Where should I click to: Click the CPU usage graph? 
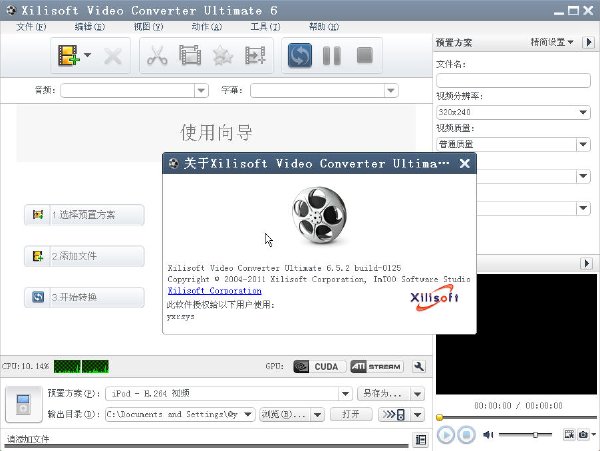(x=81, y=366)
